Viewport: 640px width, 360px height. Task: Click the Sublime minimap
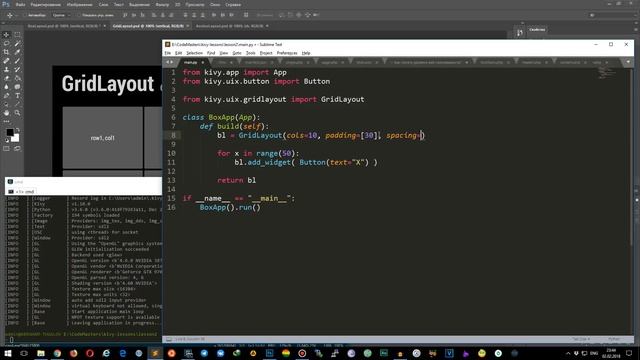(607, 74)
